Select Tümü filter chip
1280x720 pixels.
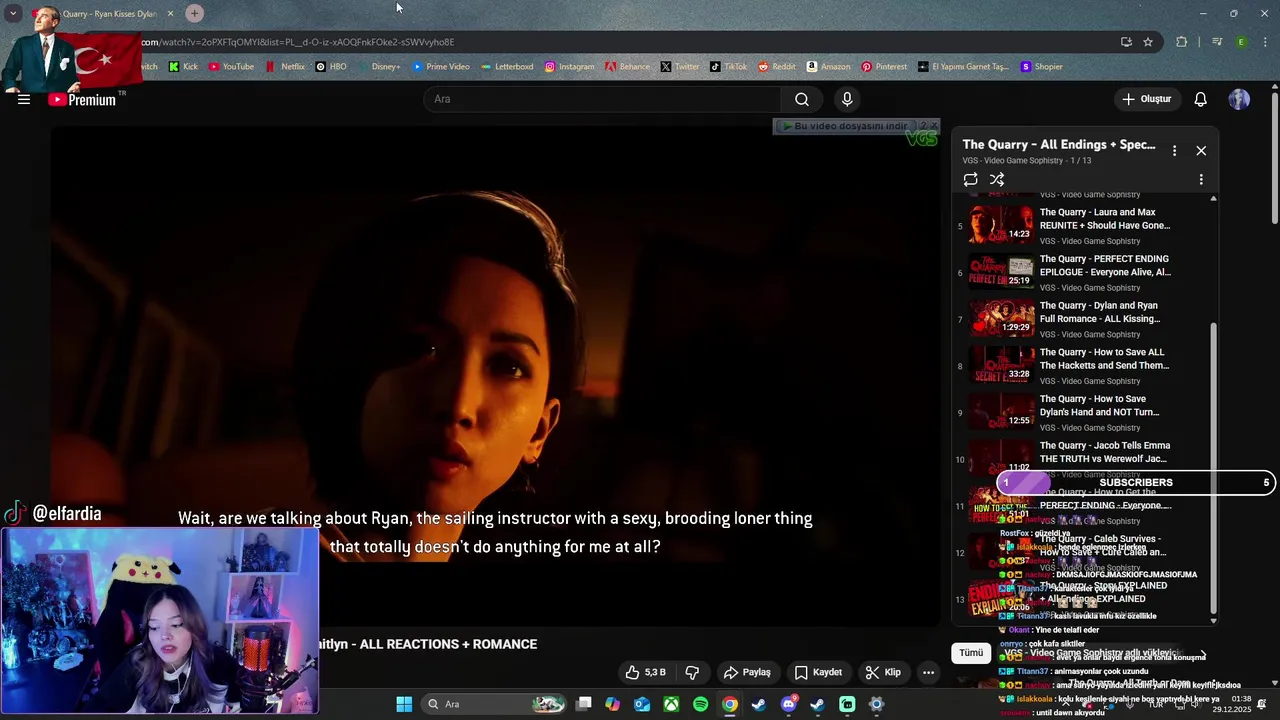[971, 652]
